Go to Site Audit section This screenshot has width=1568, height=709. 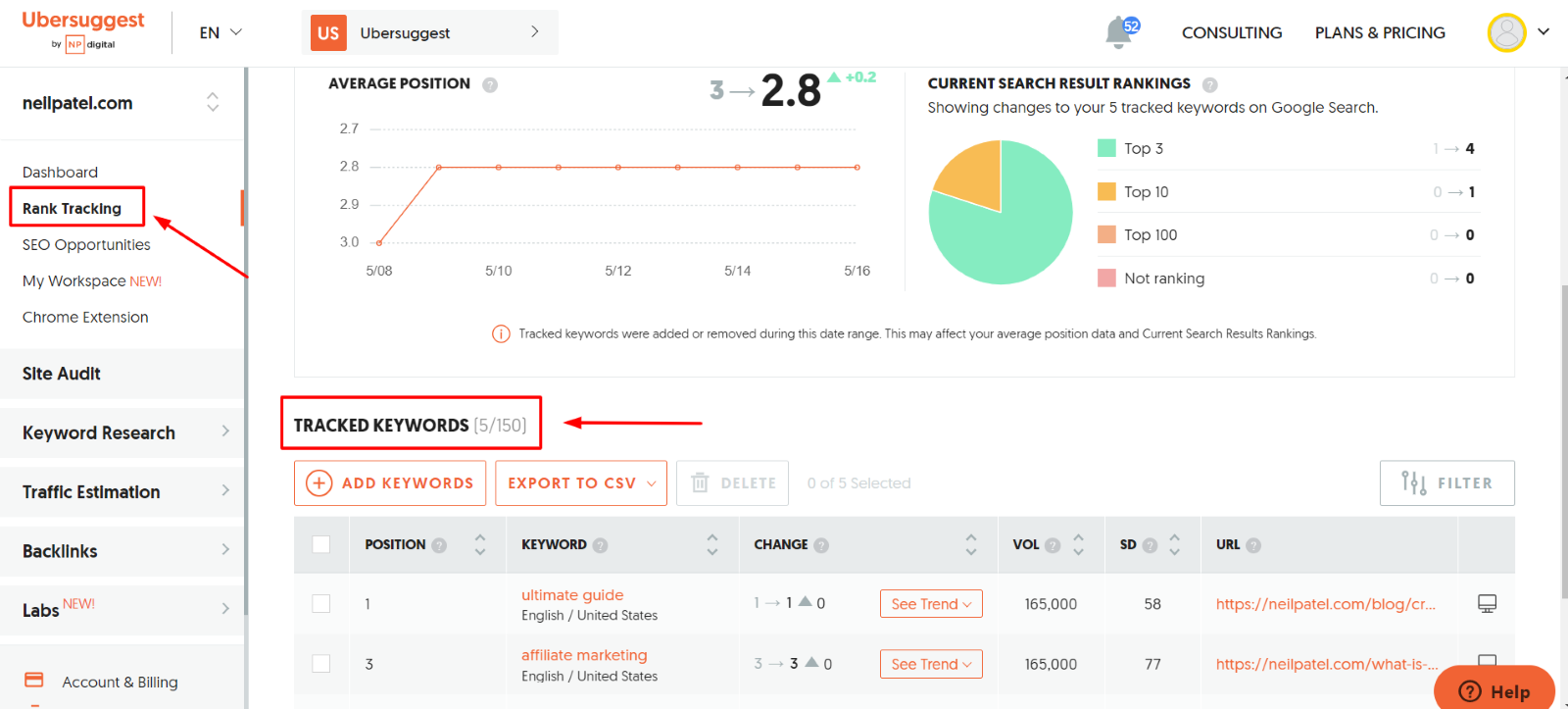(62, 374)
